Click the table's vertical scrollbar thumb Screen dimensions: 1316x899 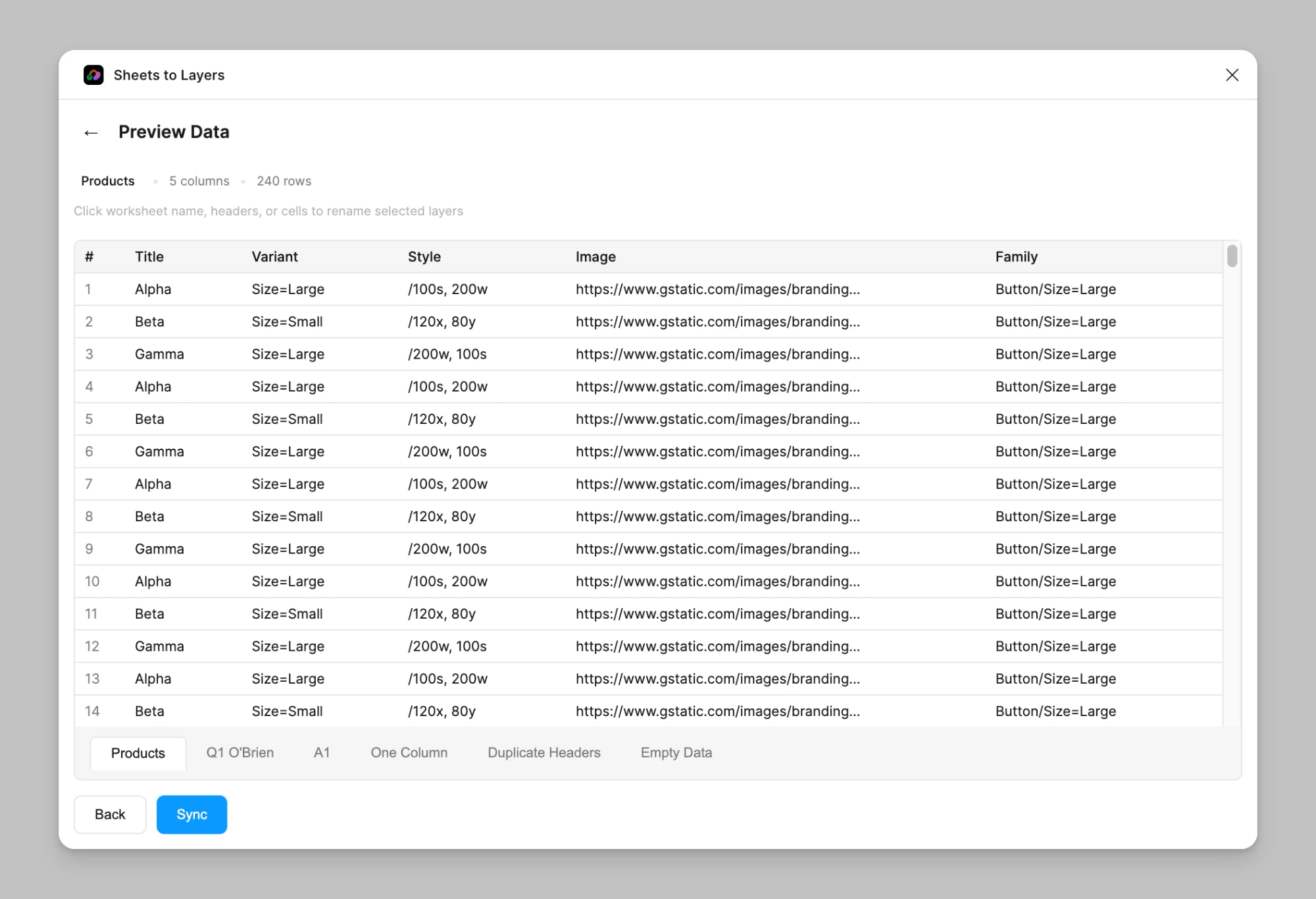1232,256
